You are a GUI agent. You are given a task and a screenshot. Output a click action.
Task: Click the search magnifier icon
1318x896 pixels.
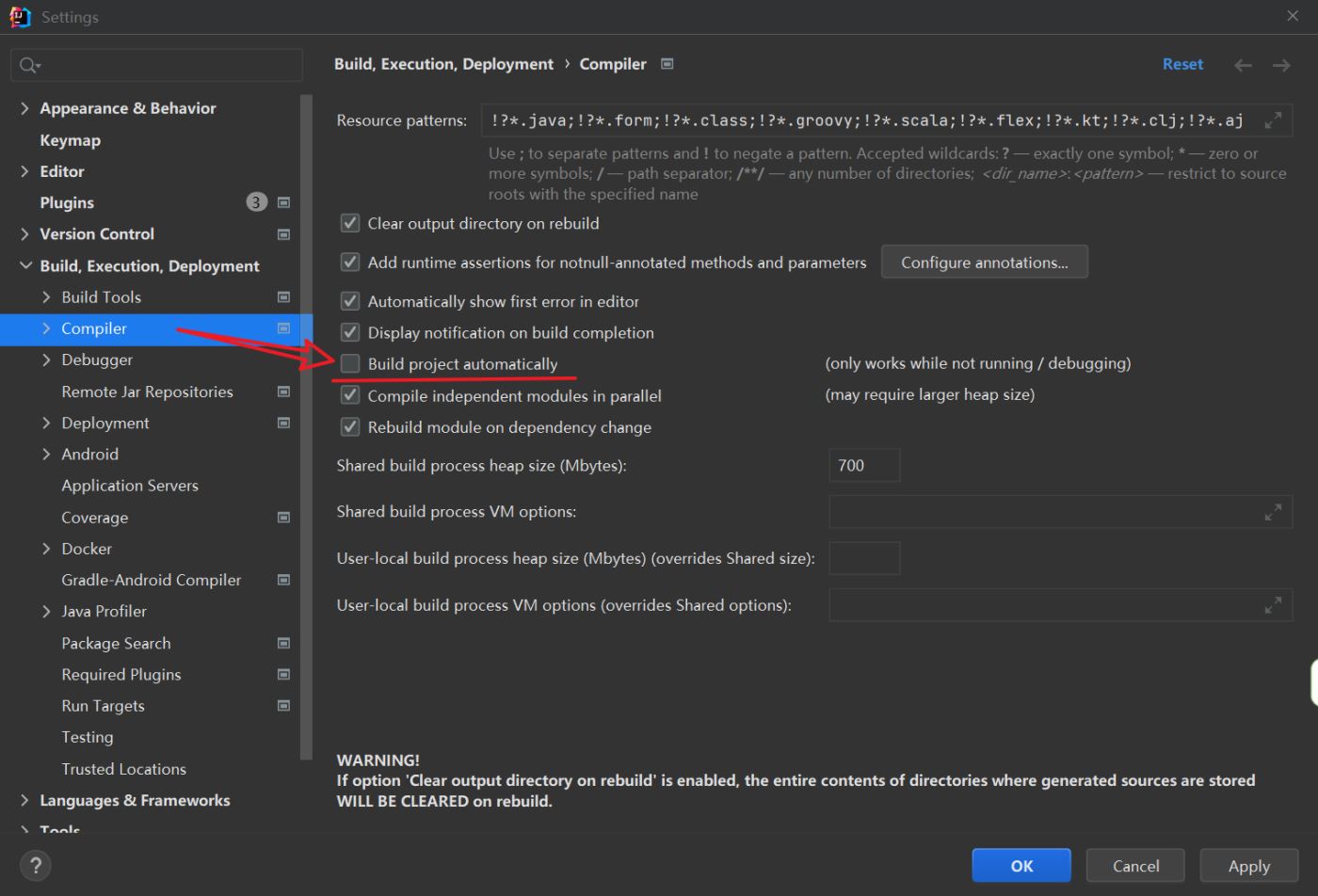[29, 65]
